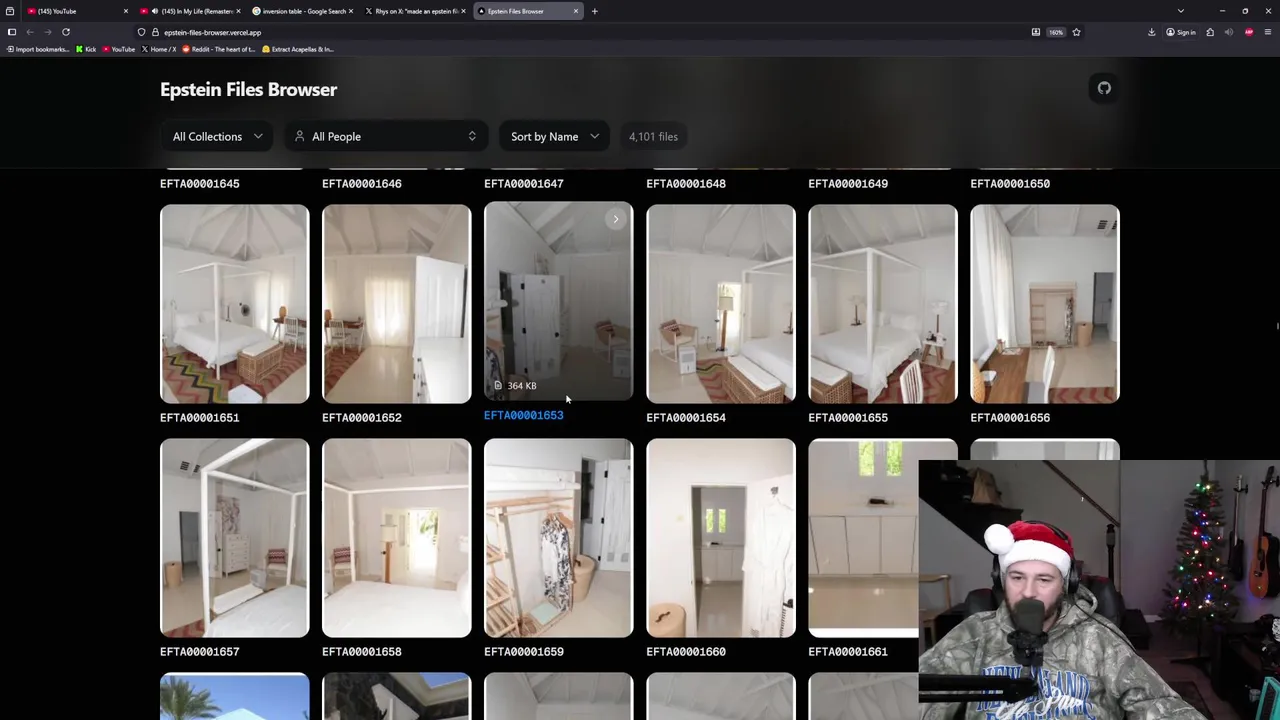The width and height of the screenshot is (1280, 720).
Task: Open the GitHub repository icon
Action: click(x=1104, y=88)
